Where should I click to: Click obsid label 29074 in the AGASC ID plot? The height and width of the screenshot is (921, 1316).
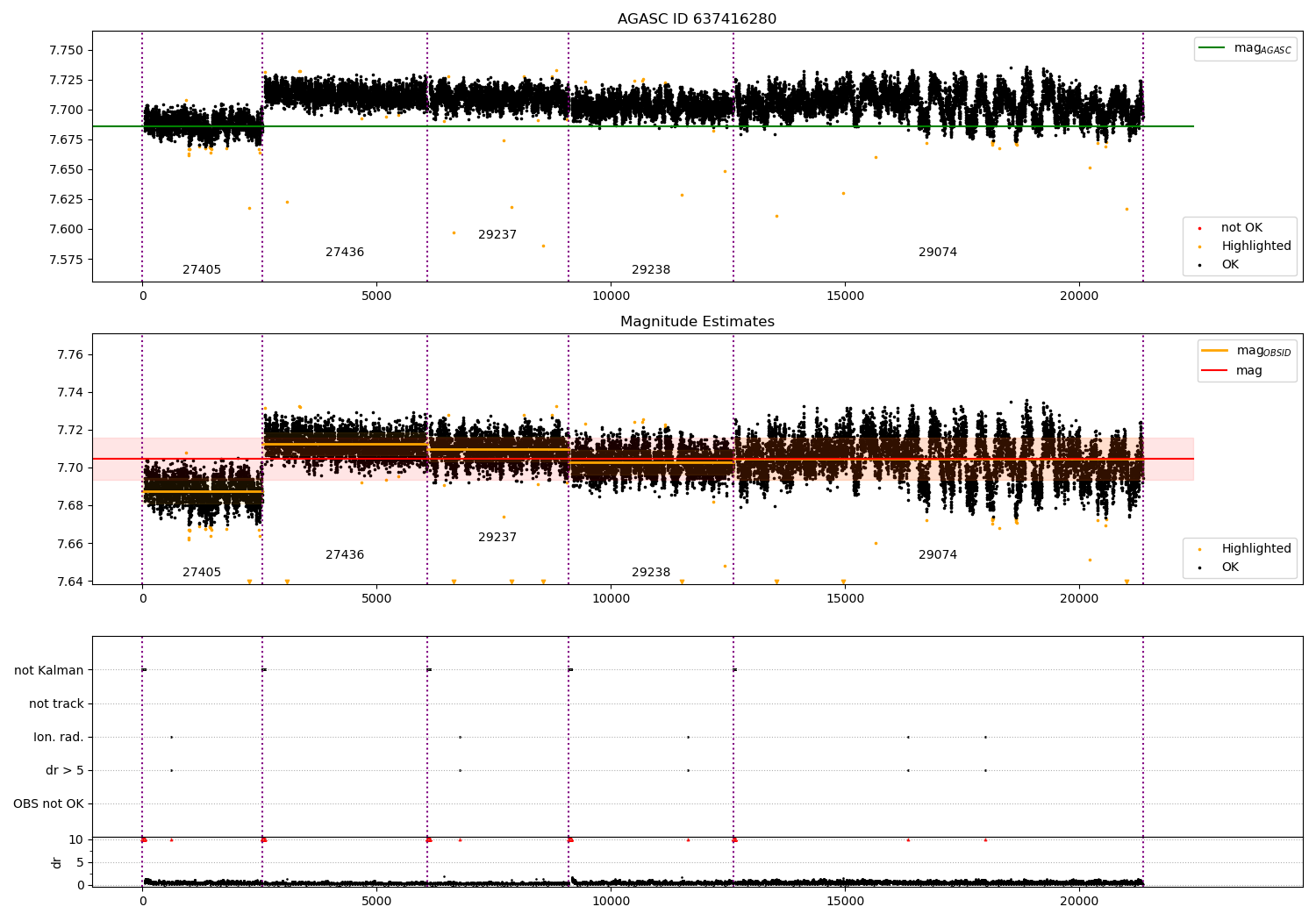coord(938,253)
